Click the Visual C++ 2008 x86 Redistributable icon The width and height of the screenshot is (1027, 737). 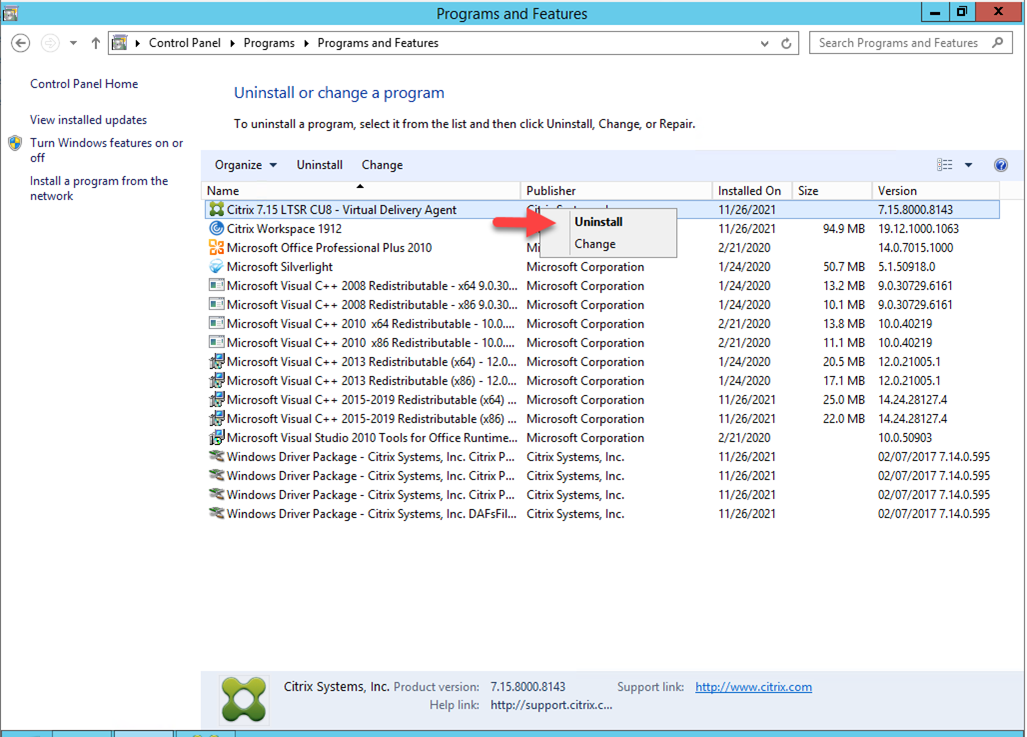[x=216, y=305]
